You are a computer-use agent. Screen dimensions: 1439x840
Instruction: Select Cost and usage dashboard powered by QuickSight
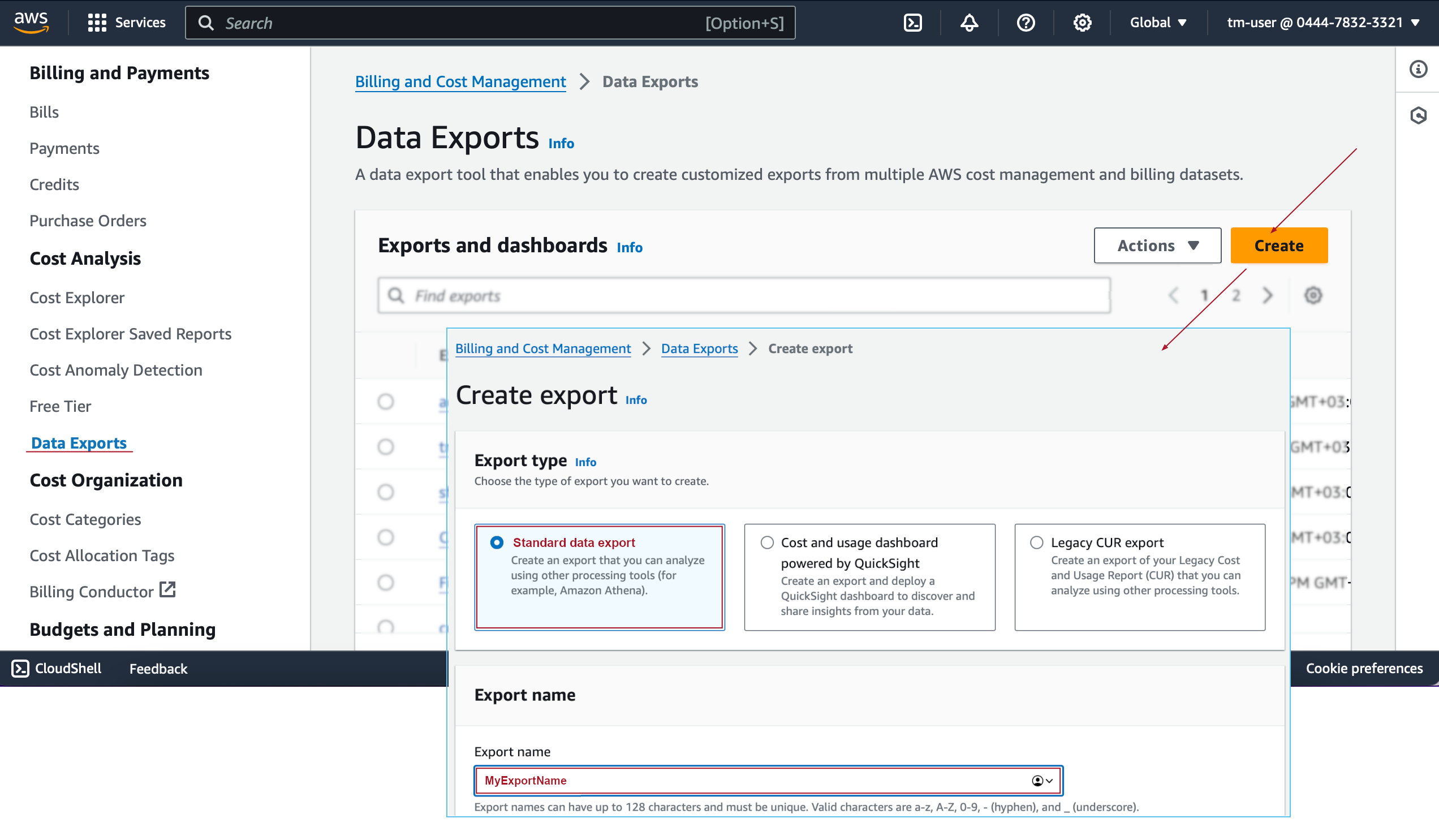click(x=767, y=542)
